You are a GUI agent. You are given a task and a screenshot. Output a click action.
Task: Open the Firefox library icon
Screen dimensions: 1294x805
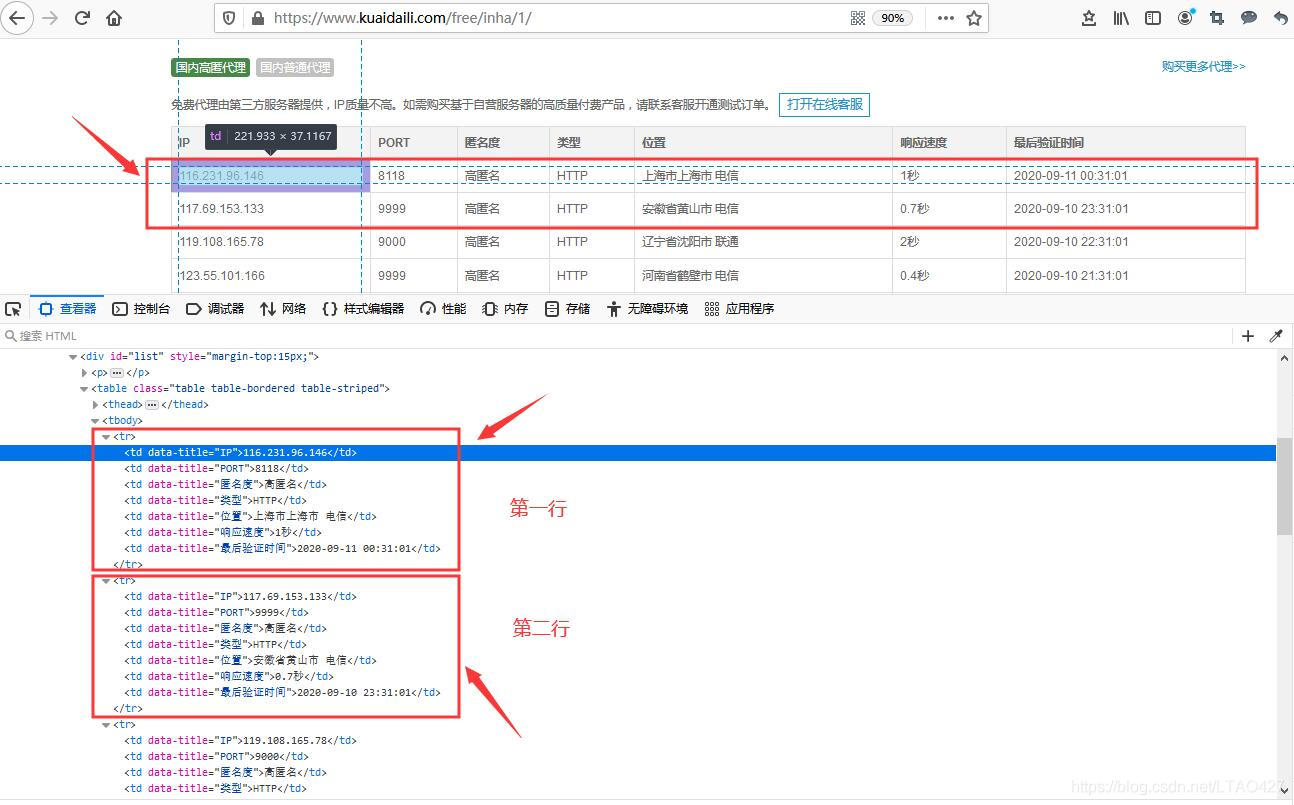click(x=1121, y=18)
